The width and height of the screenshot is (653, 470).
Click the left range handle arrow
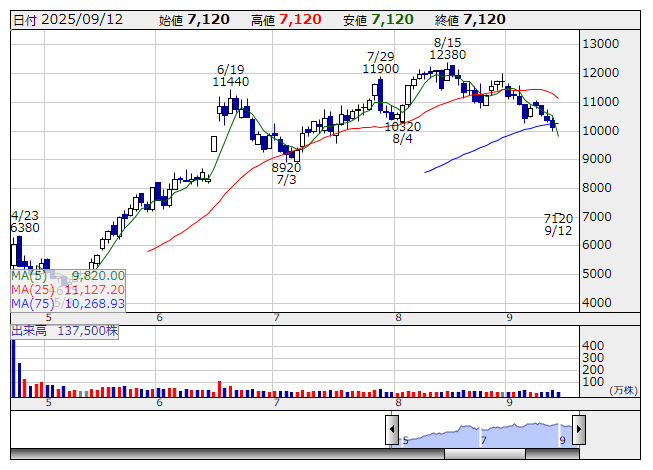pos(392,430)
